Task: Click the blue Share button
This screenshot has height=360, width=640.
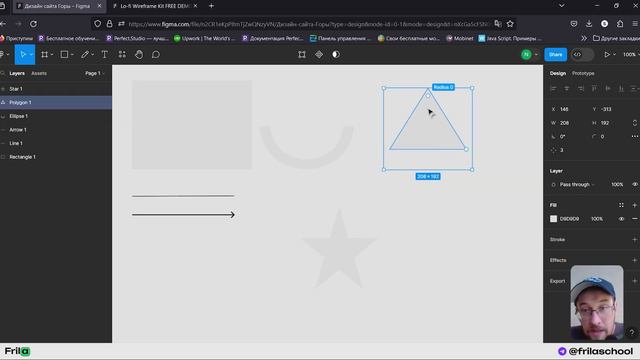Action: pyautogui.click(x=556, y=55)
